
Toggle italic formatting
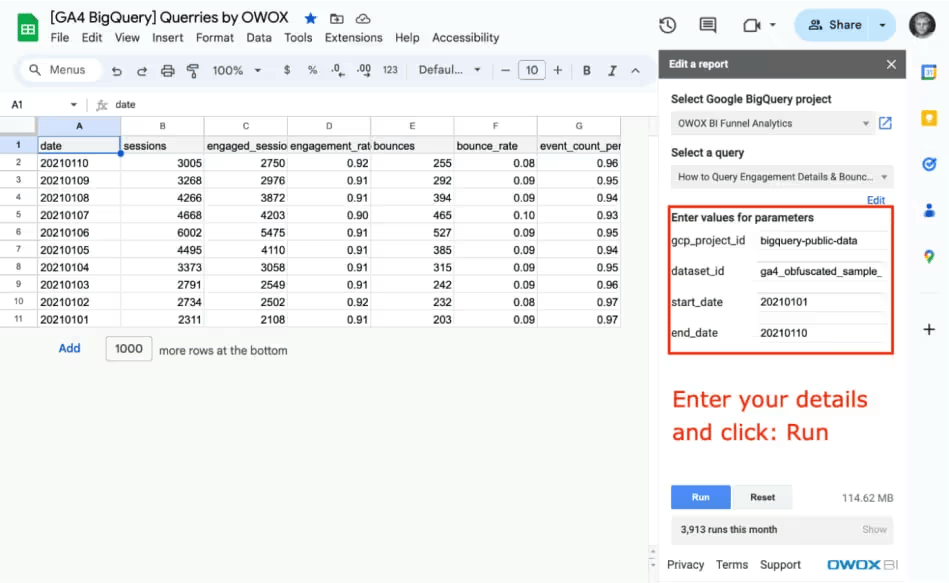pos(612,70)
